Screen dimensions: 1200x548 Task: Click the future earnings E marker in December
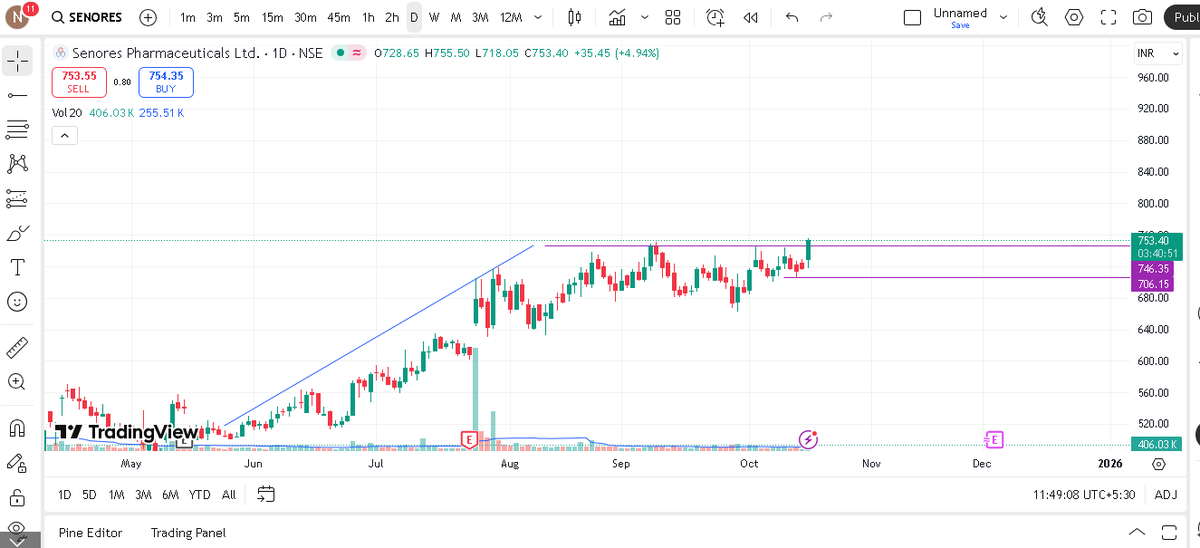click(993, 439)
